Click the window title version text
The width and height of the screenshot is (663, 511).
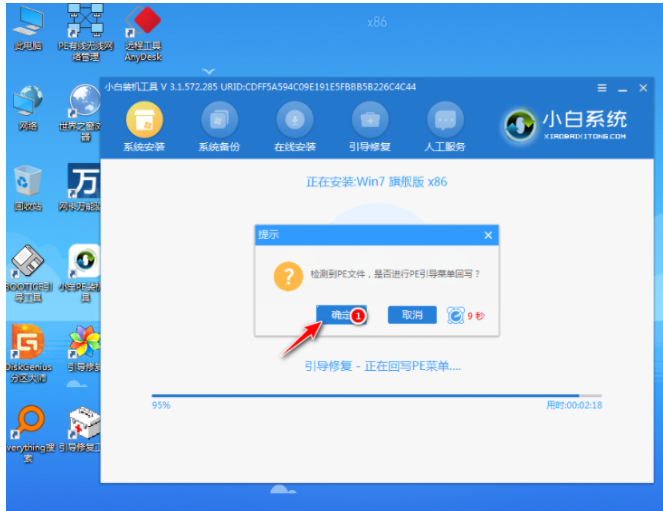pos(260,87)
